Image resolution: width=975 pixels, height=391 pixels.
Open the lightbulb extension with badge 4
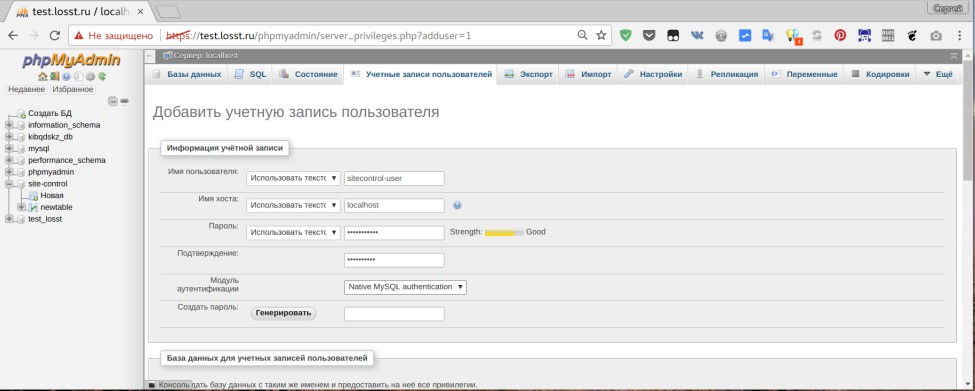coord(793,36)
